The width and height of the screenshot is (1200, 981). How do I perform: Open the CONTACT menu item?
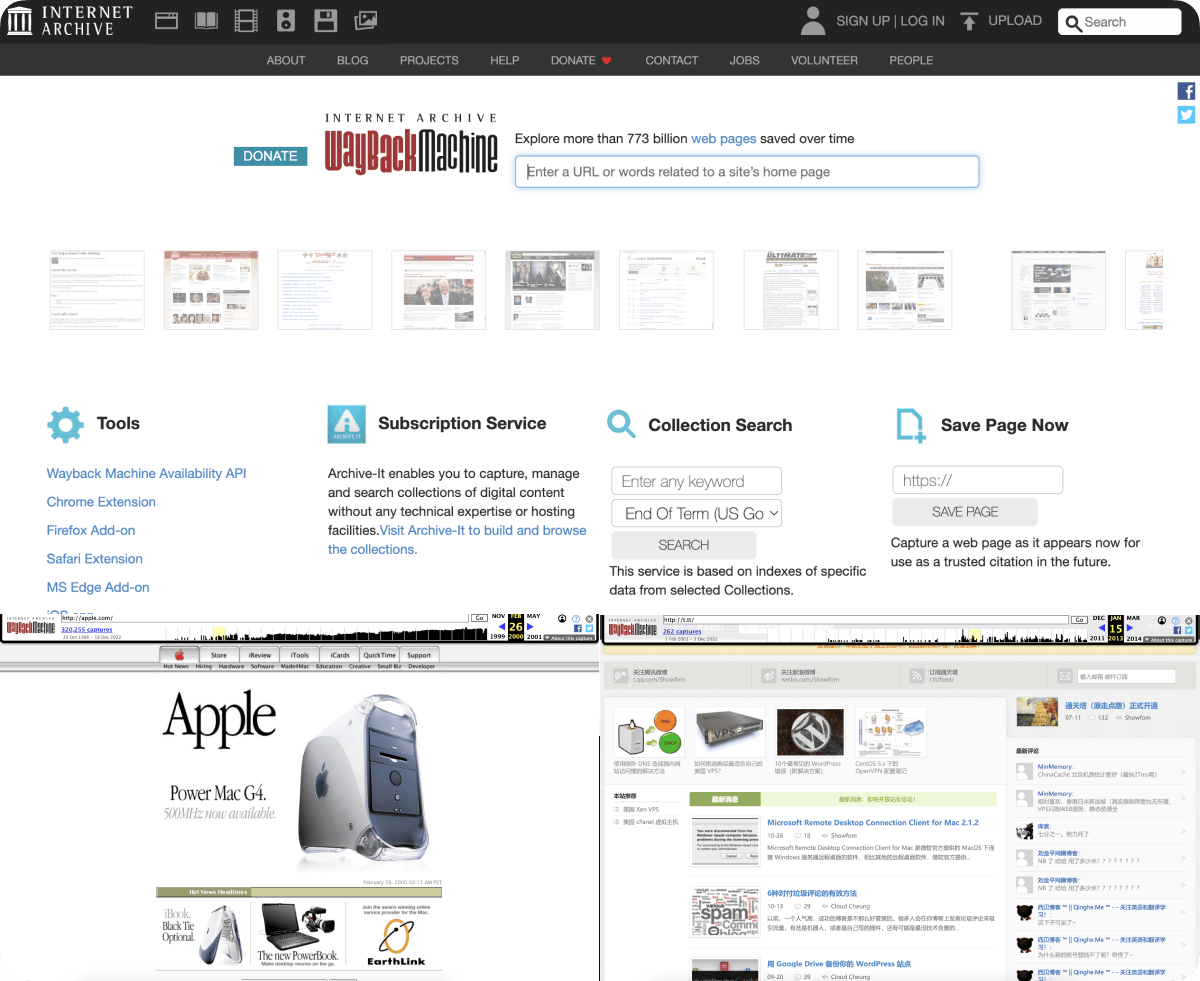(672, 60)
